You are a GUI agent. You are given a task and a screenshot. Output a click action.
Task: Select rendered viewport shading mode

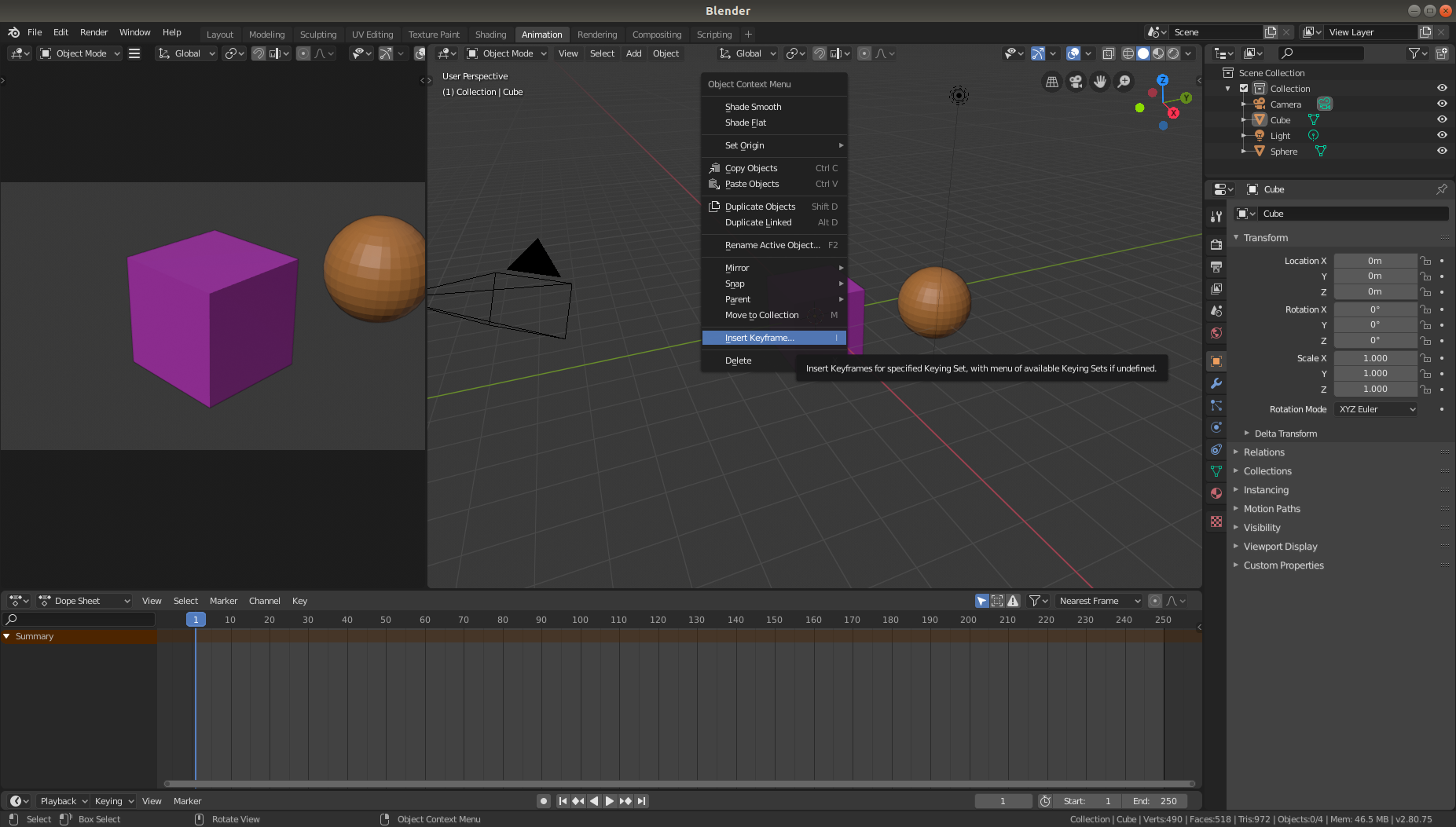(x=1173, y=53)
